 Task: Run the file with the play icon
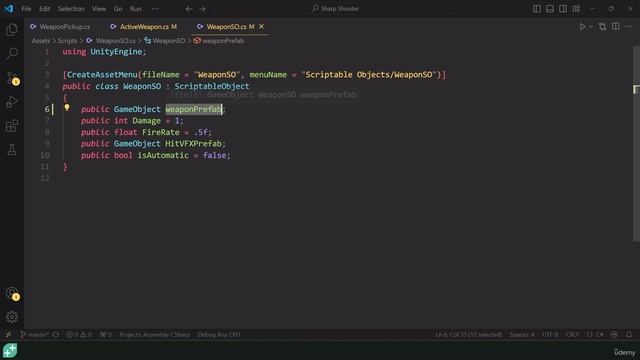click(x=582, y=27)
